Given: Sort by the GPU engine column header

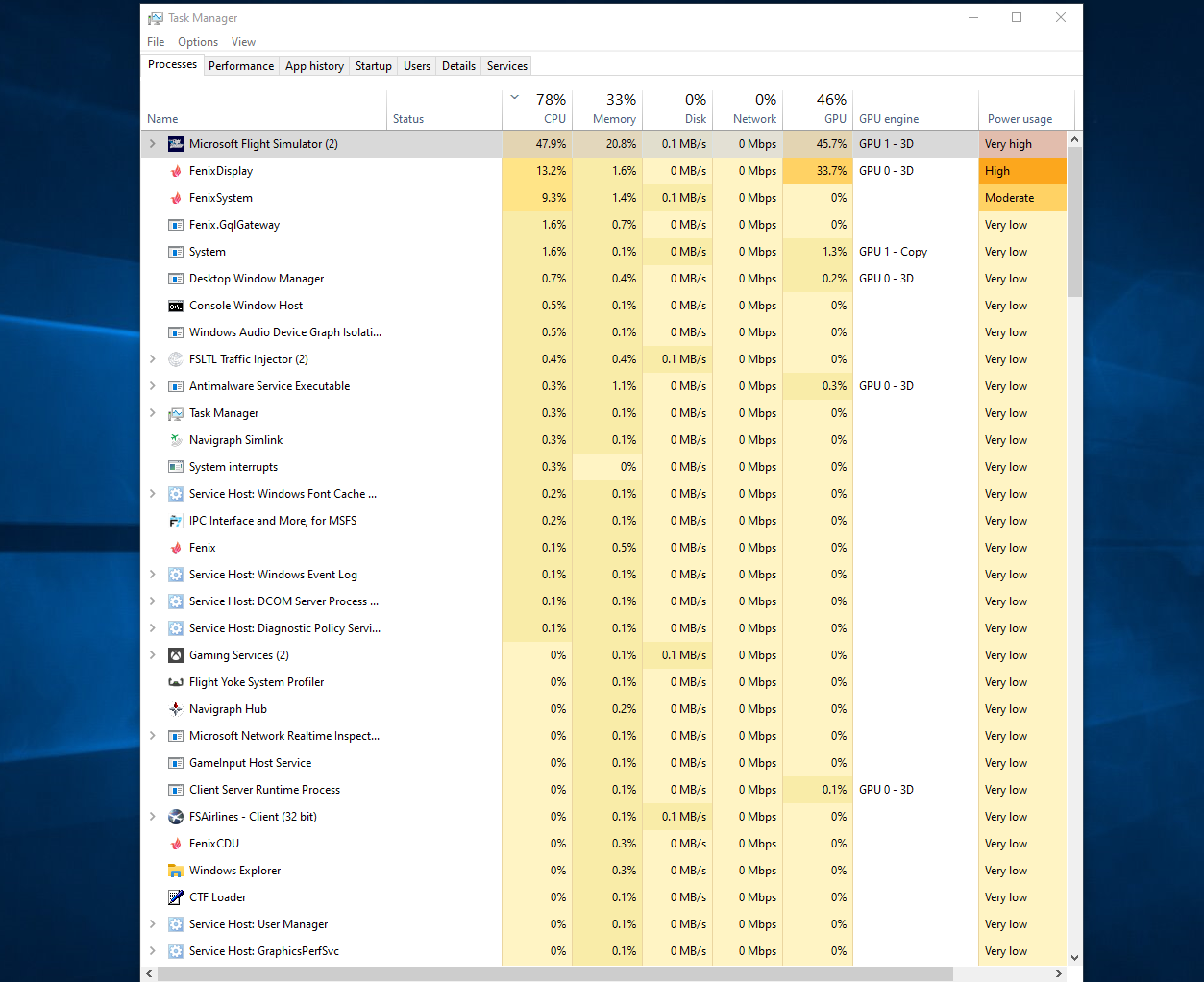Looking at the screenshot, I should click(x=916, y=110).
